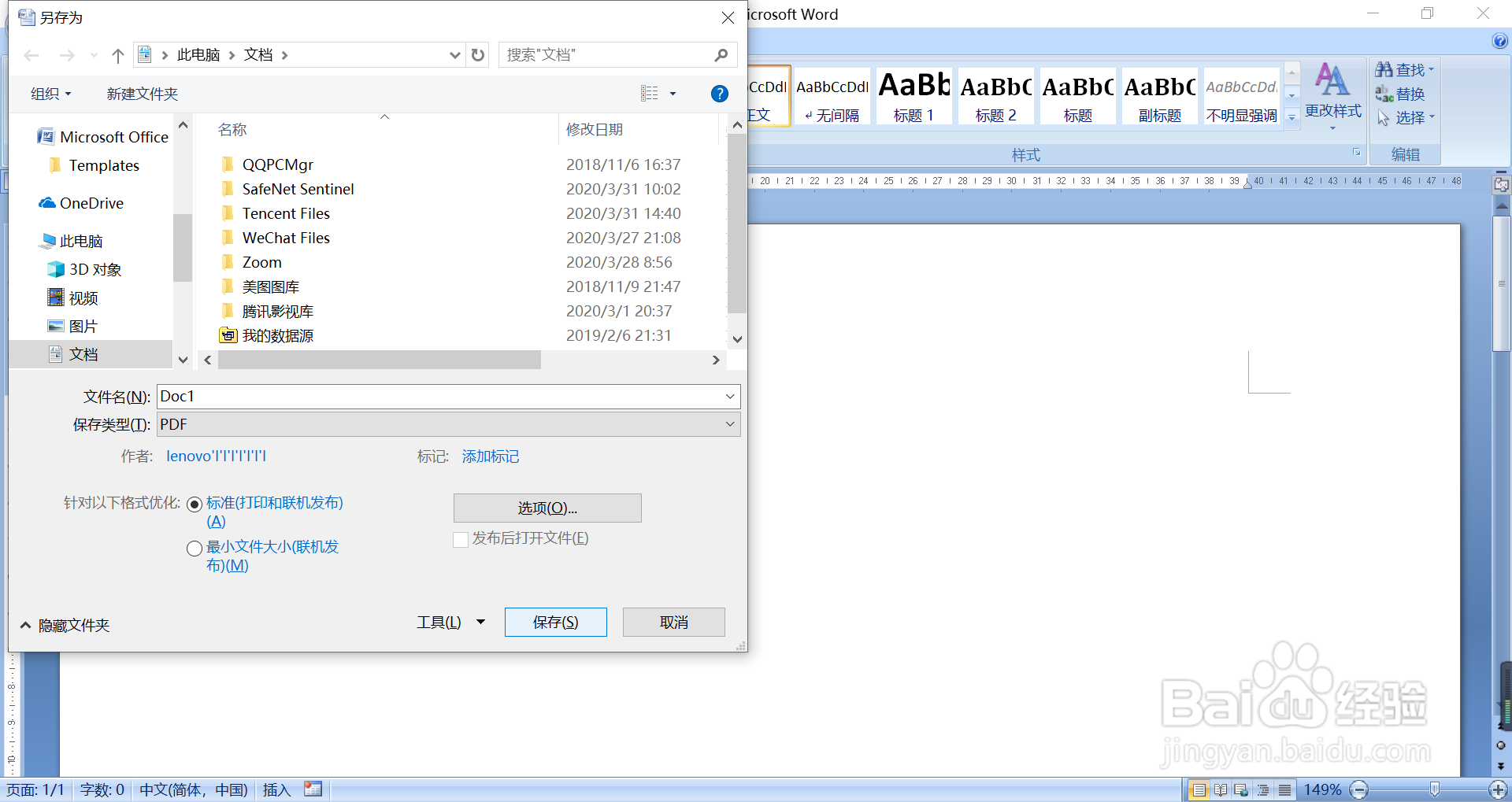Go up one folder level with up arrow
The width and height of the screenshot is (1512, 802).
[118, 55]
